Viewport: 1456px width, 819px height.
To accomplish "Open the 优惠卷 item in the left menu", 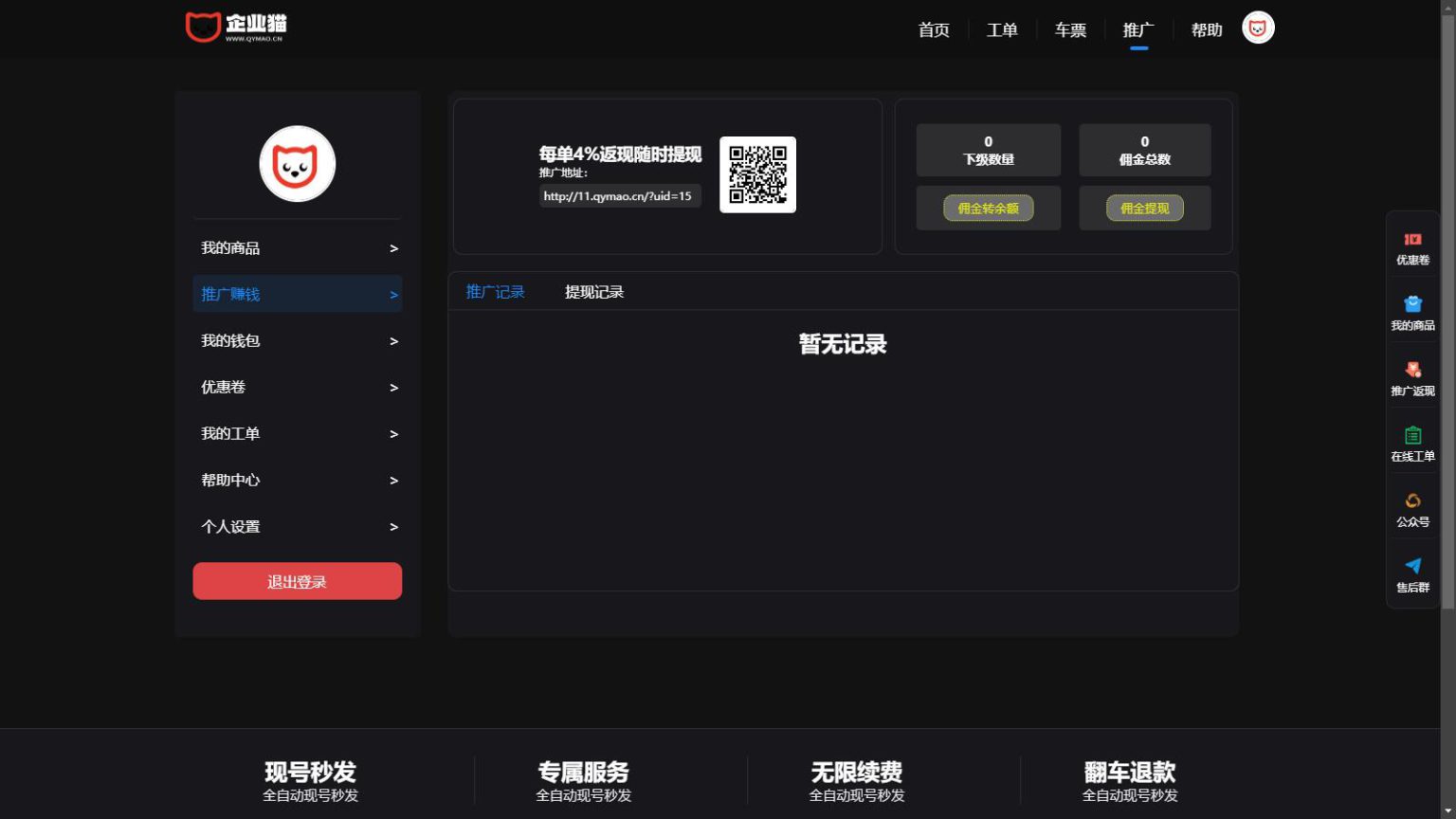I will (x=298, y=387).
